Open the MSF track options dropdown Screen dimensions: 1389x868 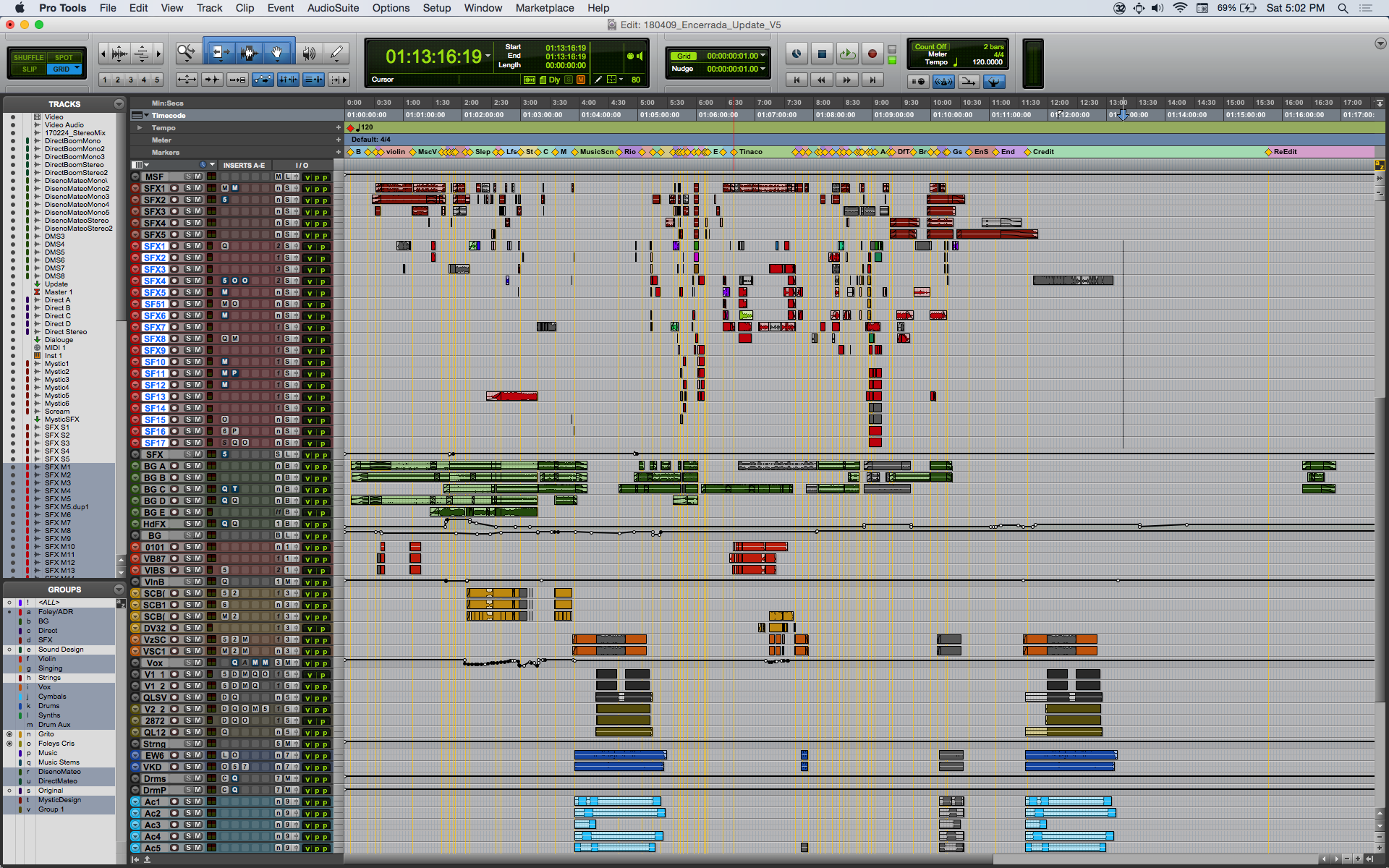click(x=135, y=176)
